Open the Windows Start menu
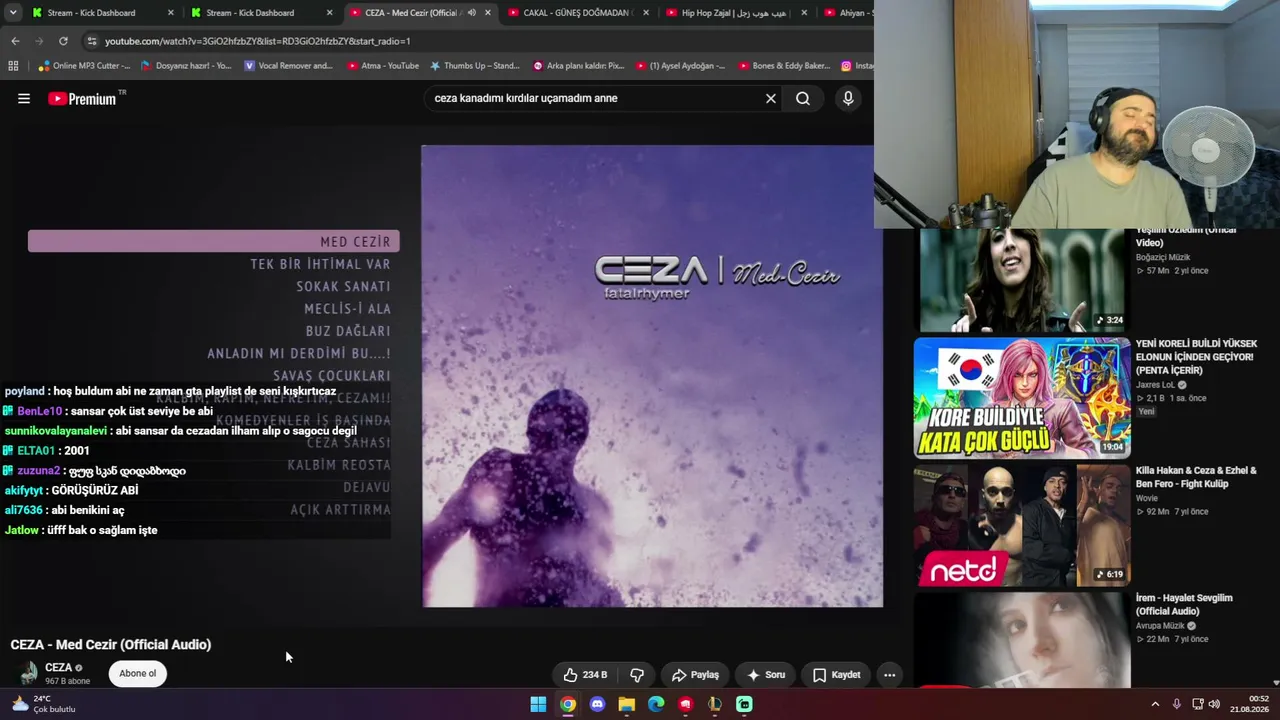Screen dimensions: 1280x720 (538, 704)
